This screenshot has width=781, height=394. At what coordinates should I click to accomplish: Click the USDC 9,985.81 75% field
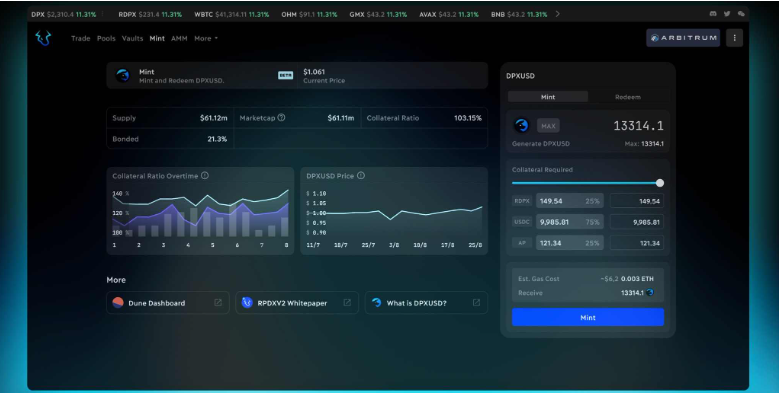pyautogui.click(x=570, y=222)
